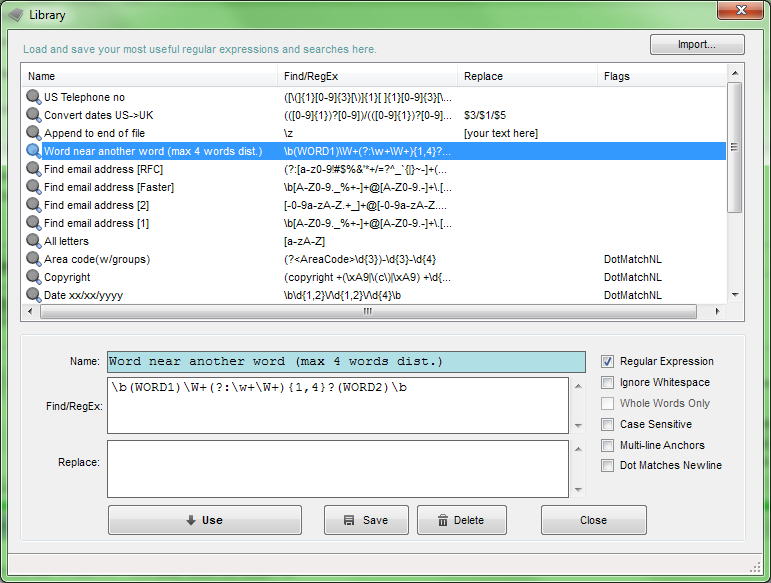The image size is (771, 583).
Task: Click the magnifier icon beside Find email address [RFC]
Action: tap(33, 169)
